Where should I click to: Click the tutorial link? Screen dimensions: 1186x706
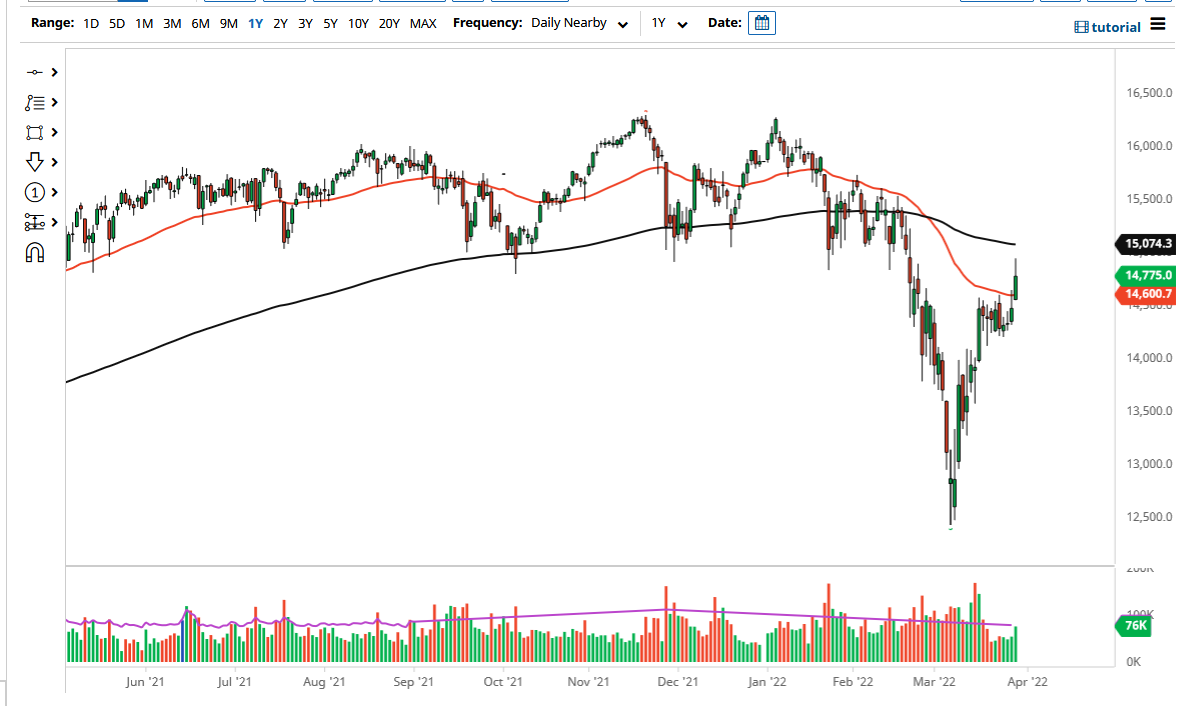click(x=1107, y=27)
